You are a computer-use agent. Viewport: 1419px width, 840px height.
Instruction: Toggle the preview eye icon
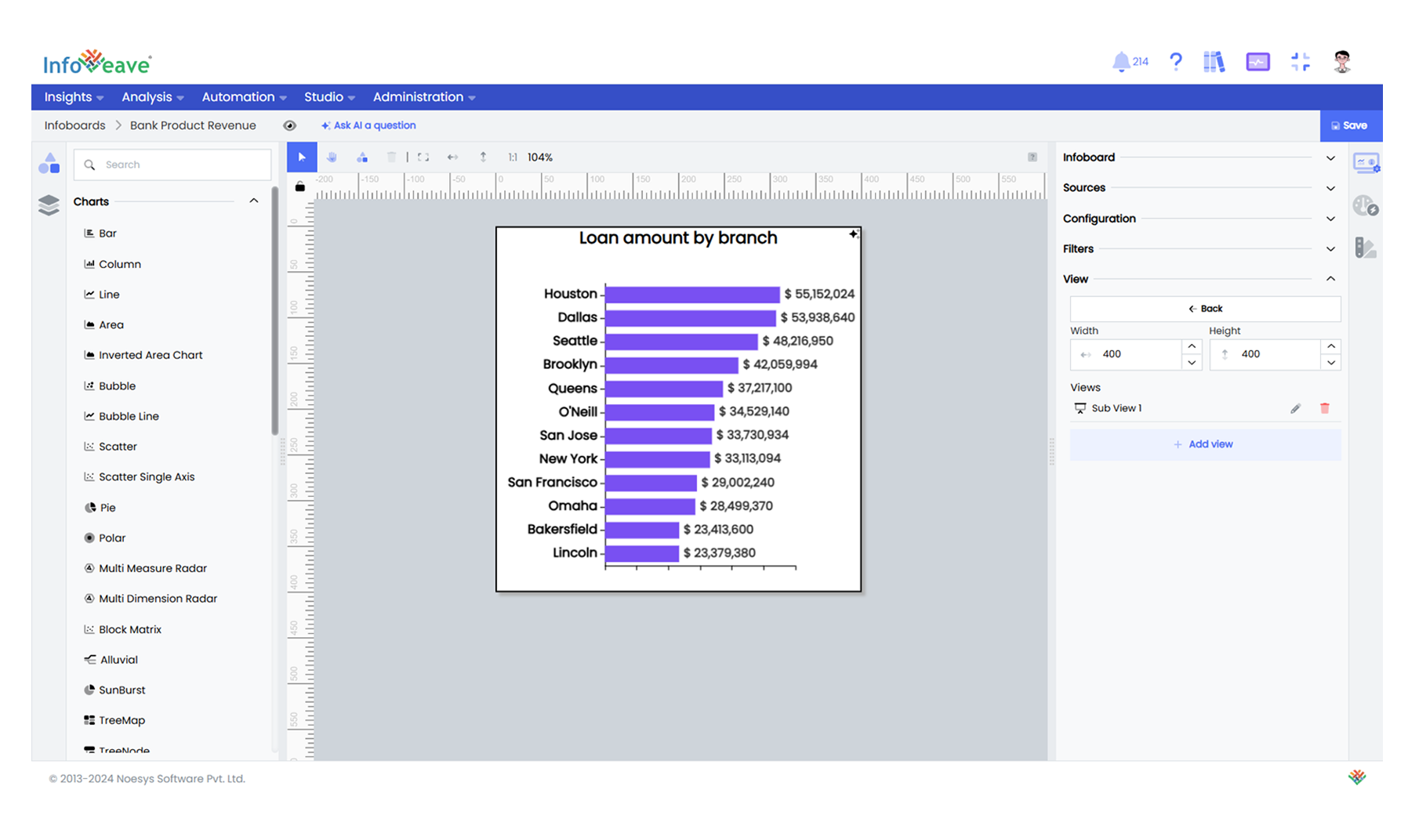click(x=289, y=125)
